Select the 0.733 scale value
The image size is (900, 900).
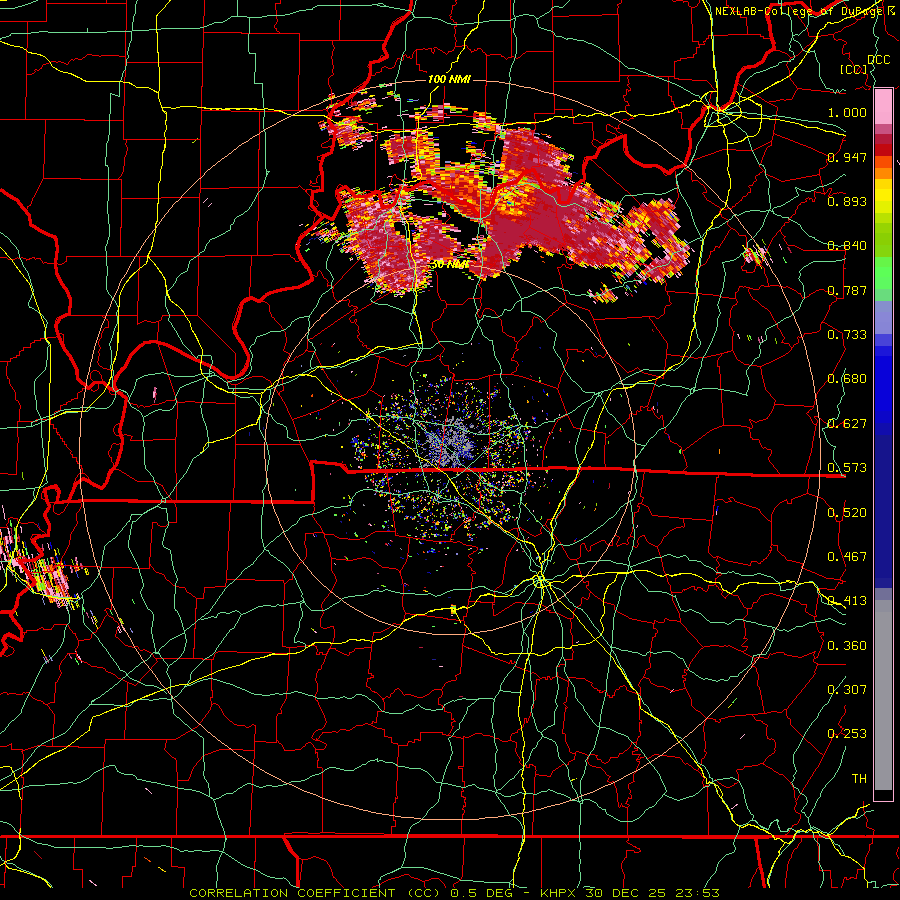click(x=847, y=334)
